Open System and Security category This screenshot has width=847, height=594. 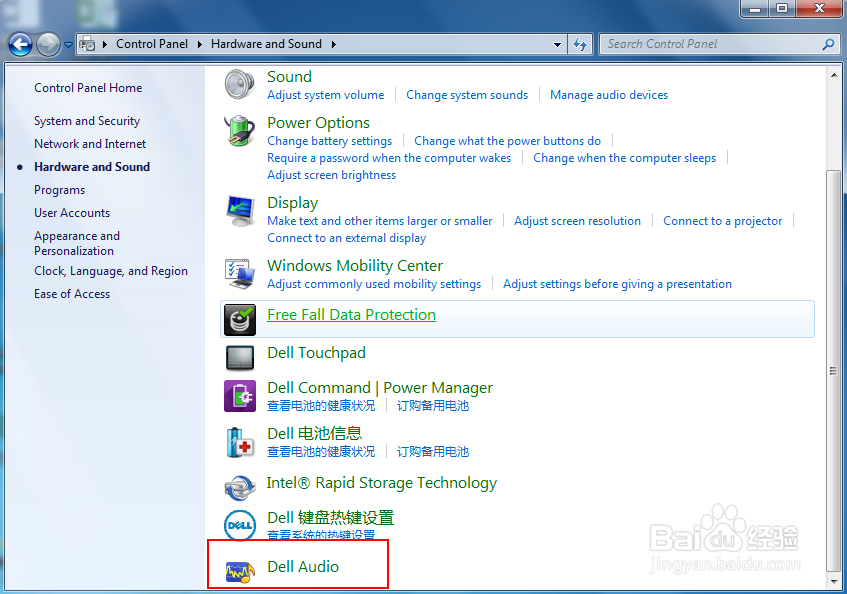[x=87, y=121]
